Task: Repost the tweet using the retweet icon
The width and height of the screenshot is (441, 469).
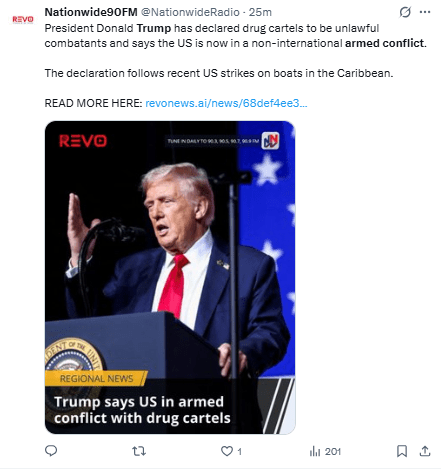Action: click(x=139, y=451)
